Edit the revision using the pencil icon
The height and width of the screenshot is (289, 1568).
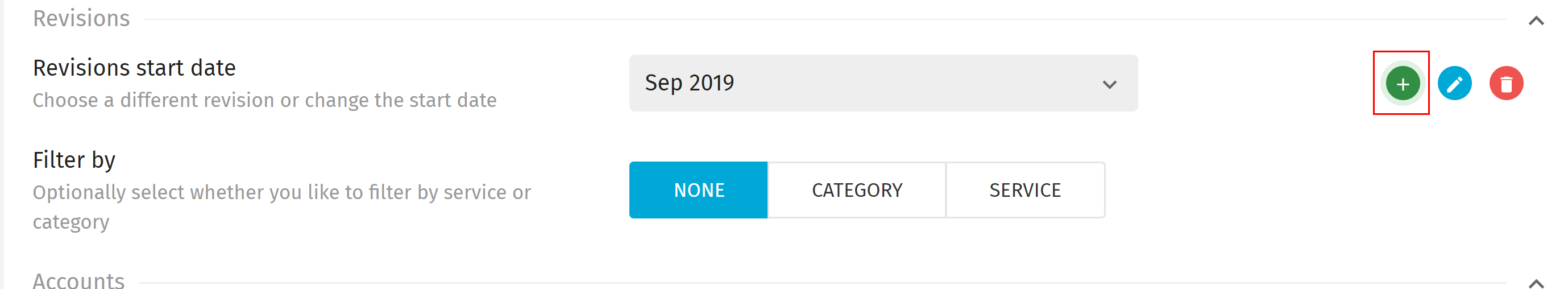click(x=1454, y=84)
